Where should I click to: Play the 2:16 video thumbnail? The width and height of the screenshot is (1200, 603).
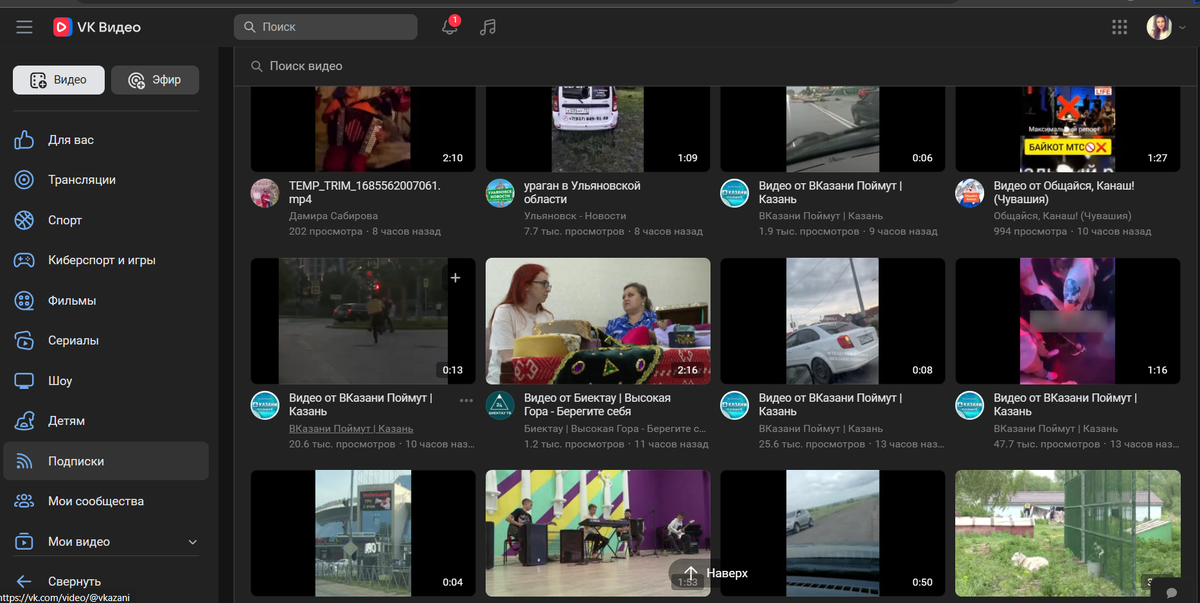point(598,321)
